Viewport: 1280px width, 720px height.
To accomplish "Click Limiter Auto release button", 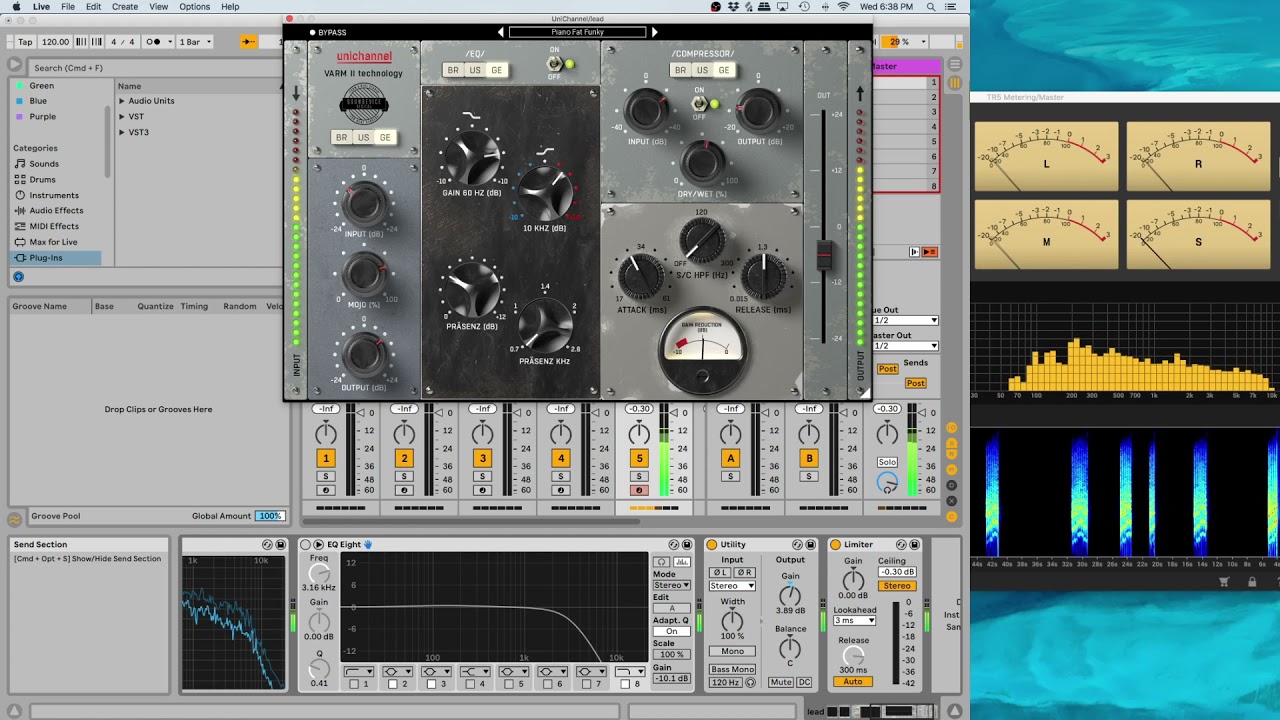I will [x=853, y=682].
